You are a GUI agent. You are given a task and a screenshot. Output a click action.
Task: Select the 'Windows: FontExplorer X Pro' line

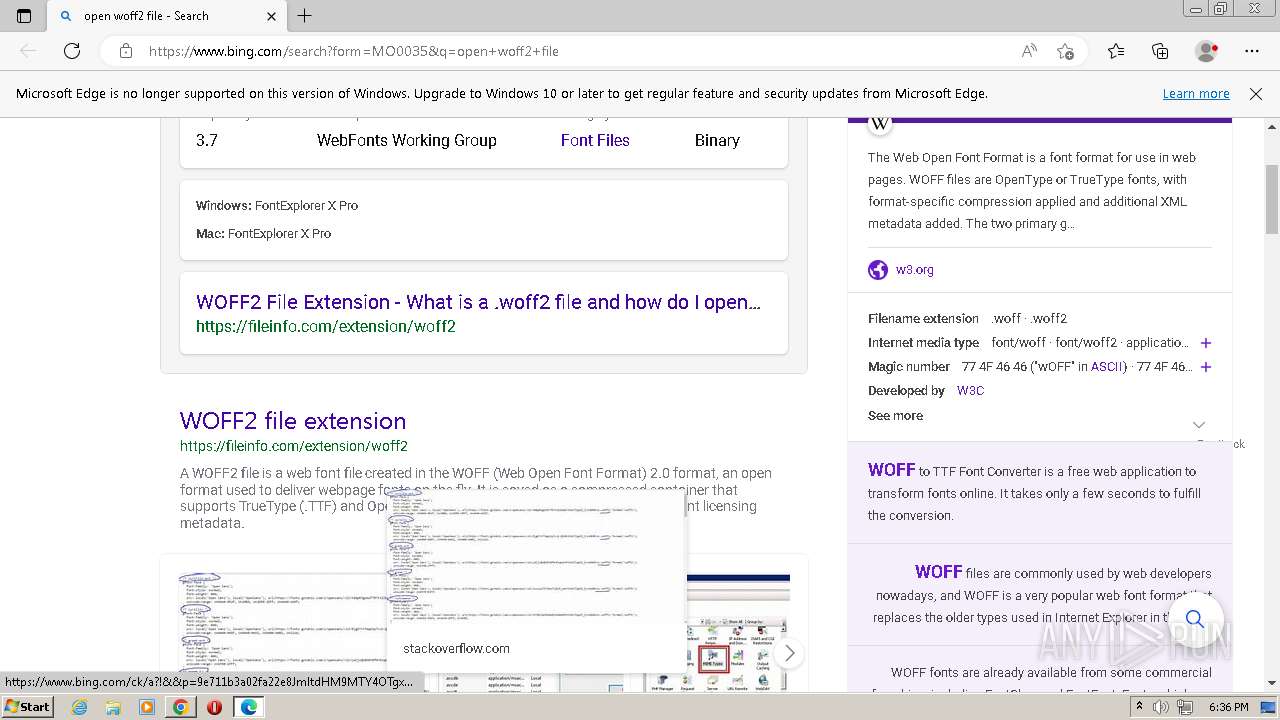[x=277, y=205]
